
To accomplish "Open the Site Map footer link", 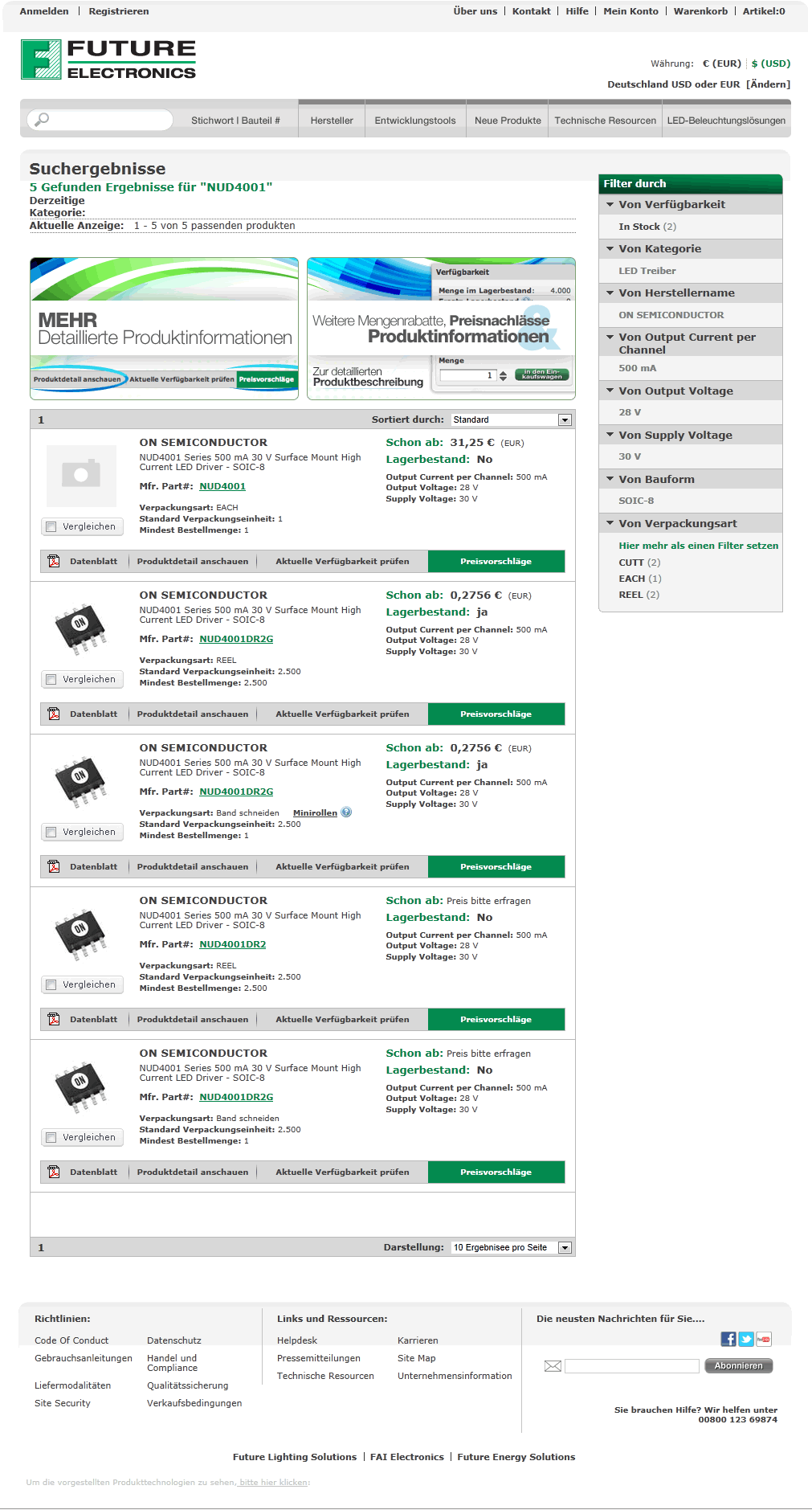I will click(x=416, y=1358).
